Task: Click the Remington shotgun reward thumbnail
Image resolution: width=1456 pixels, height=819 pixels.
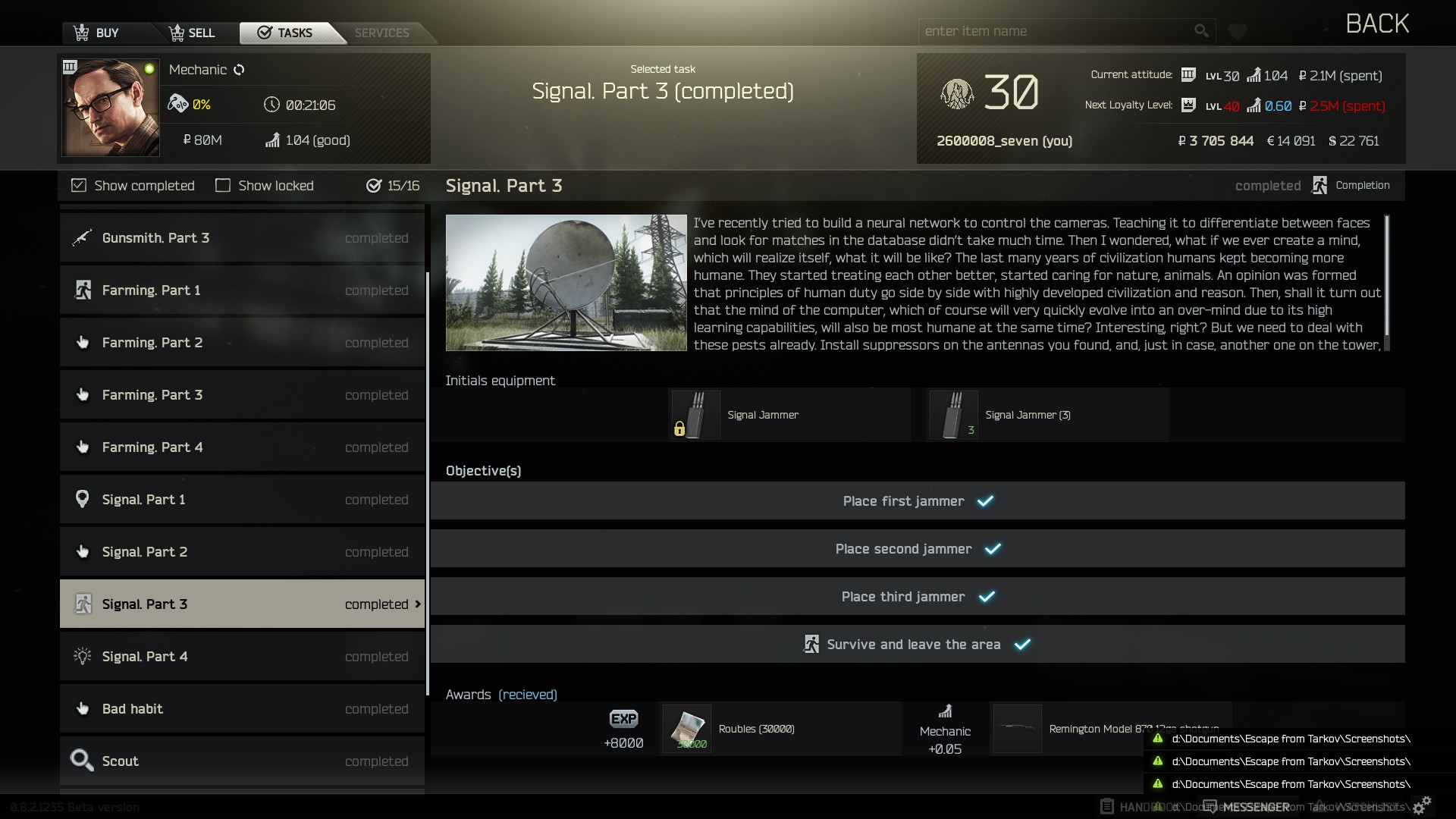Action: 1017,729
